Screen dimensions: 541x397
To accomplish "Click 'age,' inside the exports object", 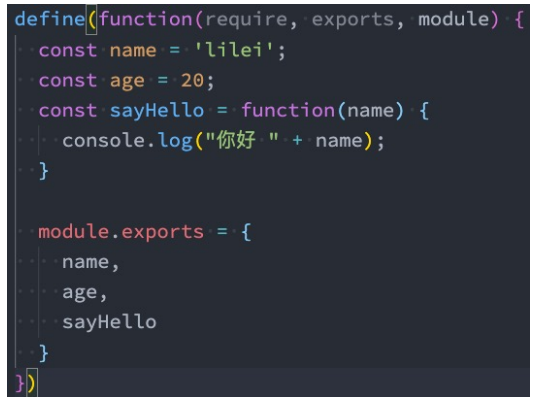I will [85, 294].
